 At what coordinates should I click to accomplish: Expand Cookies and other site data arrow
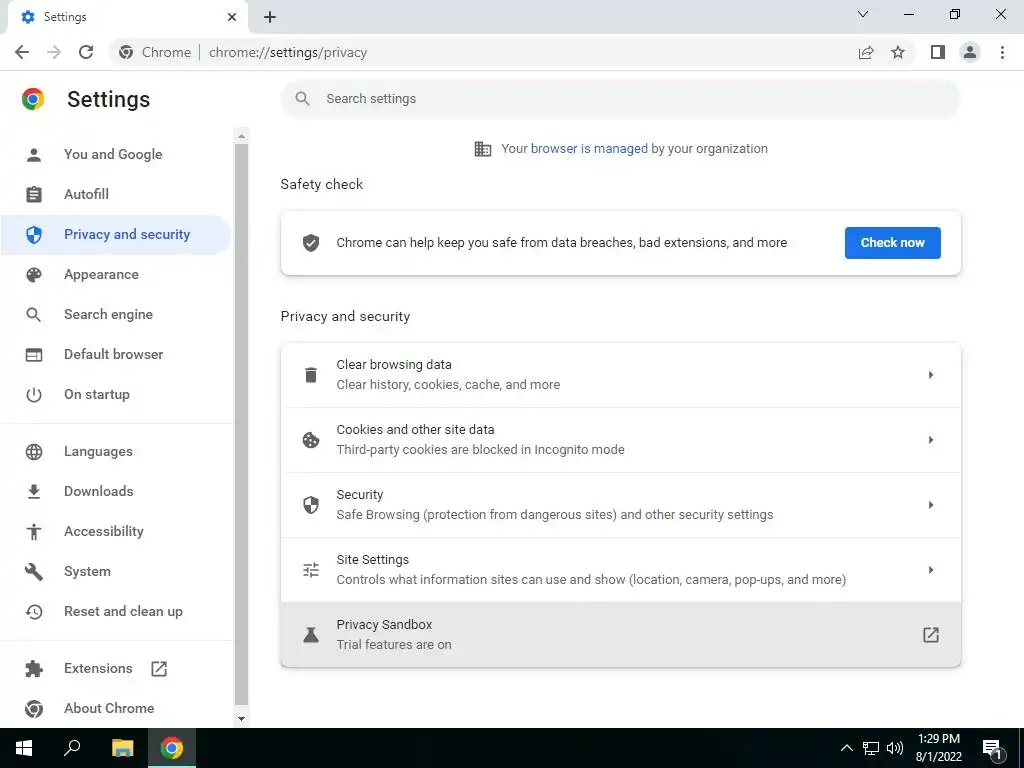coord(931,440)
